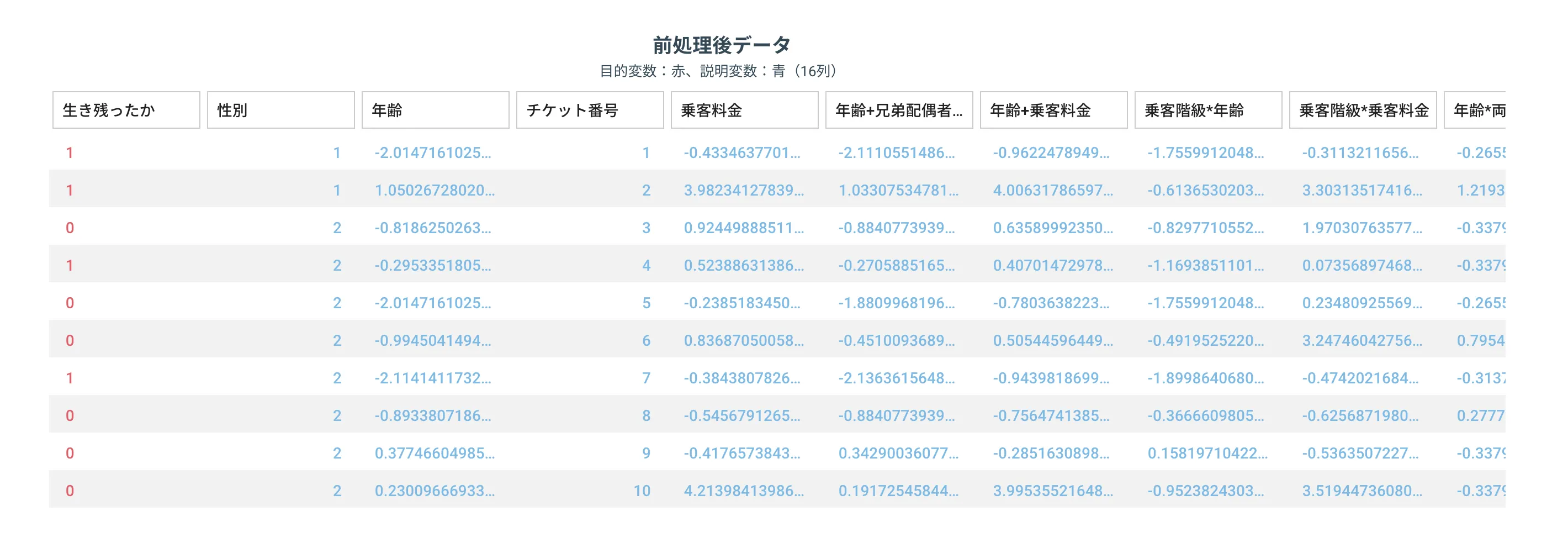Image resolution: width=1568 pixels, height=548 pixels.
Task: Click fare value -0.4176573843...
Action: click(742, 453)
